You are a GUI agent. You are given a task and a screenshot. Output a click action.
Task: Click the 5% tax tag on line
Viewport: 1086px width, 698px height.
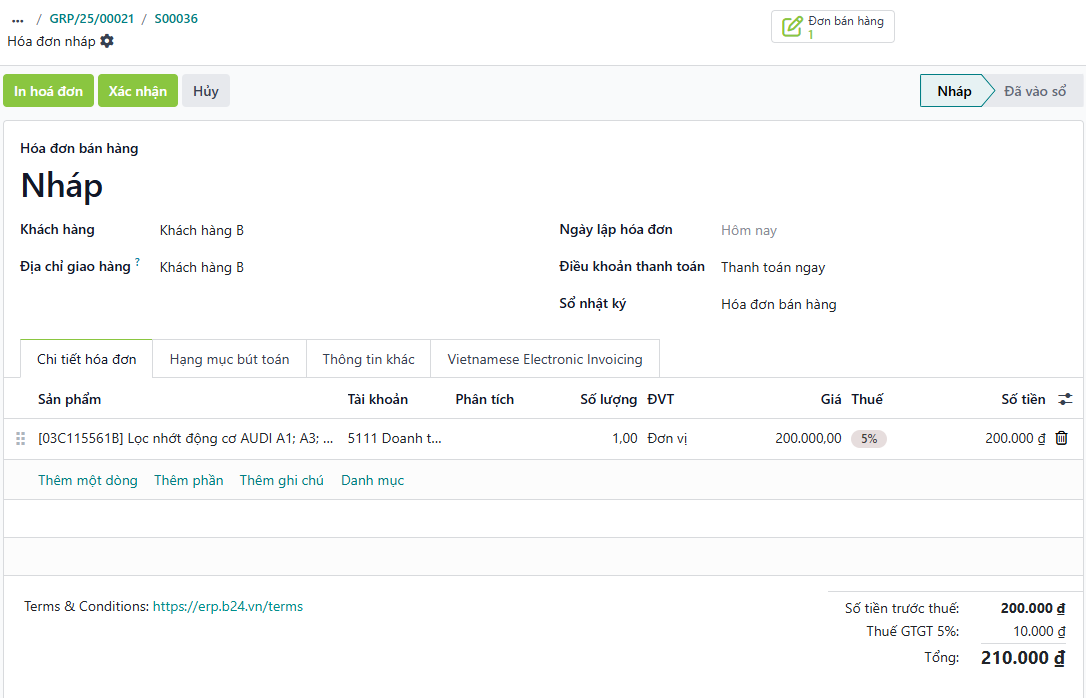tap(869, 438)
